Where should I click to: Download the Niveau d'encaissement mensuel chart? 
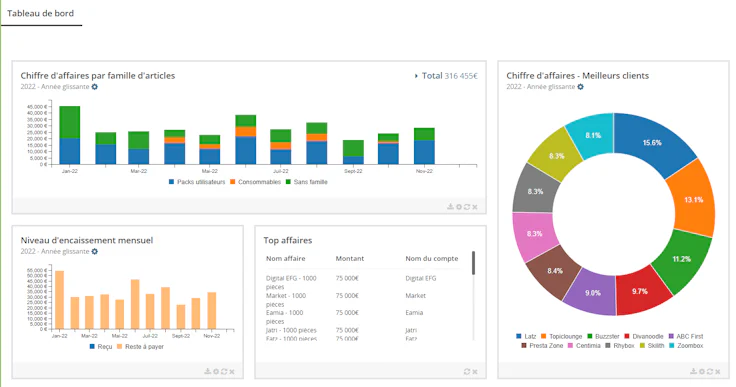click(x=207, y=372)
